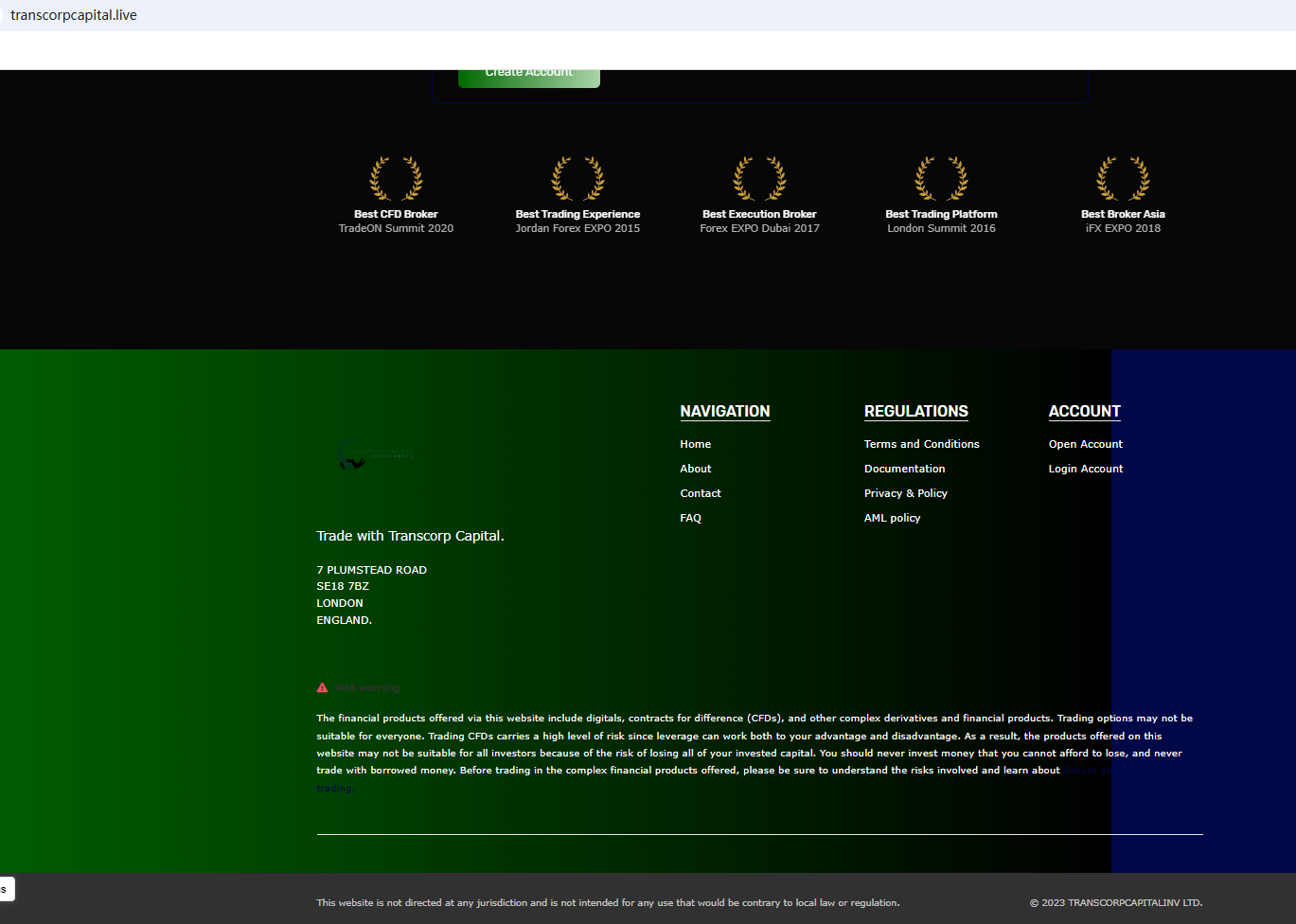
Task: Click the Transcorp Capital logo in the footer
Action: [375, 455]
